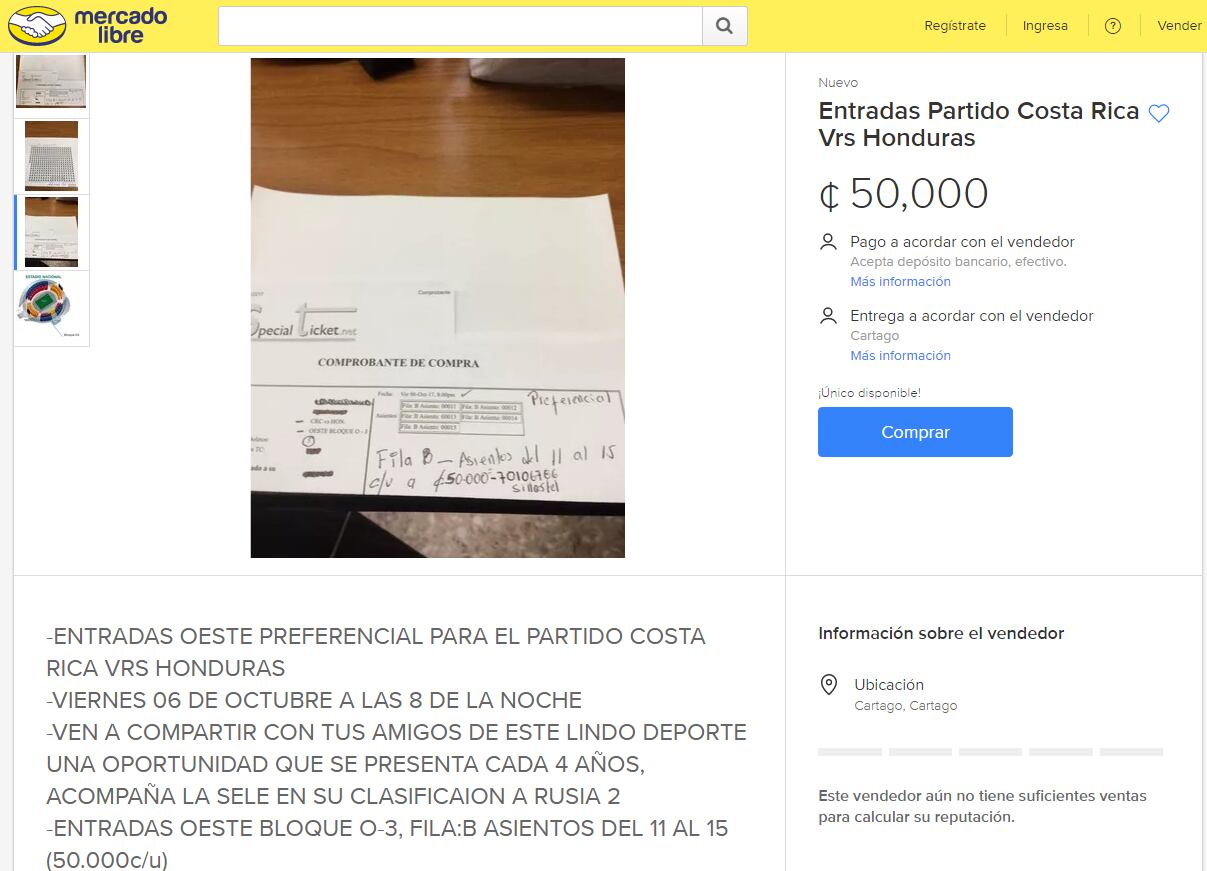Focus the search input field
This screenshot has width=1207, height=871.
coord(460,26)
